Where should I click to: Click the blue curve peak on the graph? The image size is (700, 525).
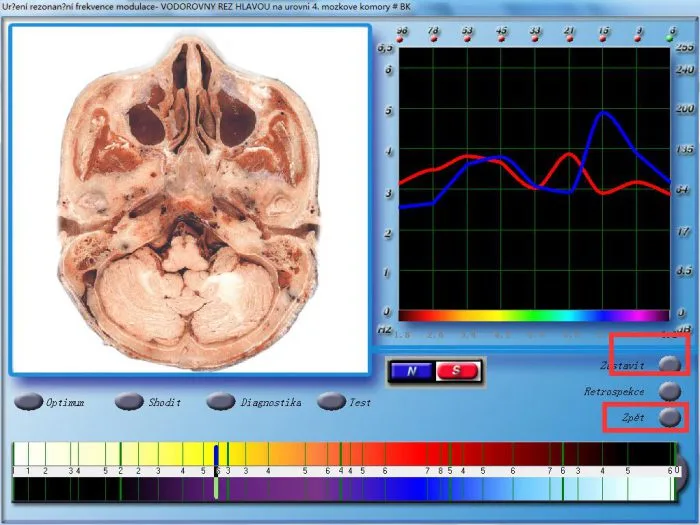(603, 113)
